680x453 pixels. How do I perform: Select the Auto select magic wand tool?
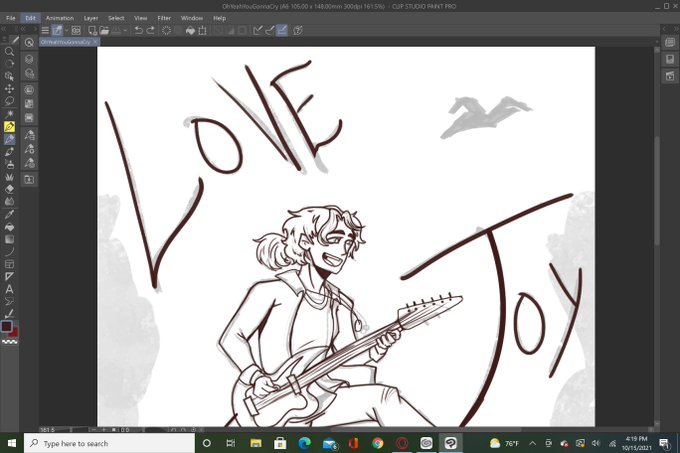pos(9,114)
